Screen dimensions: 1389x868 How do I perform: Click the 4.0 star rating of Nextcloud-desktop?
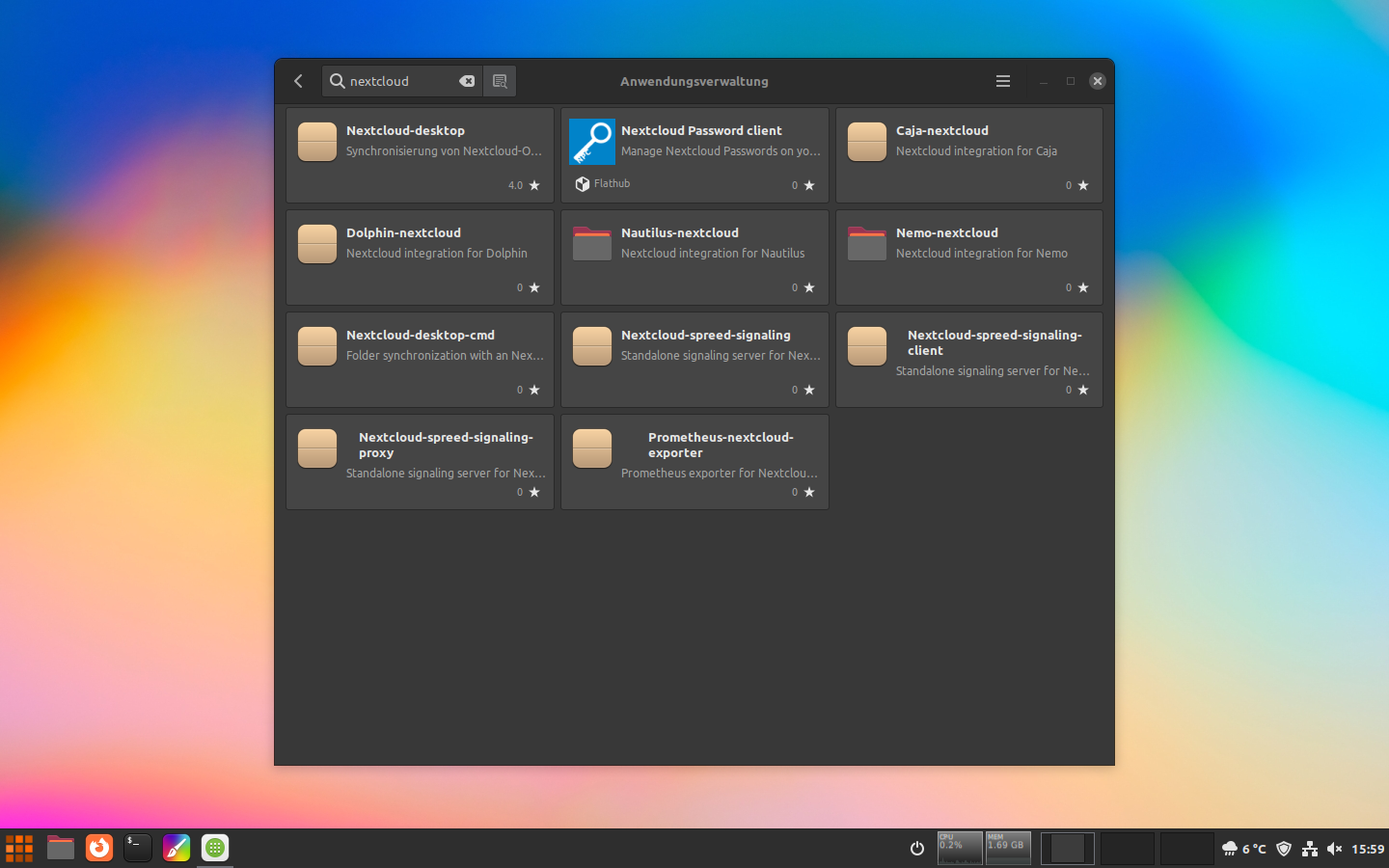(523, 185)
